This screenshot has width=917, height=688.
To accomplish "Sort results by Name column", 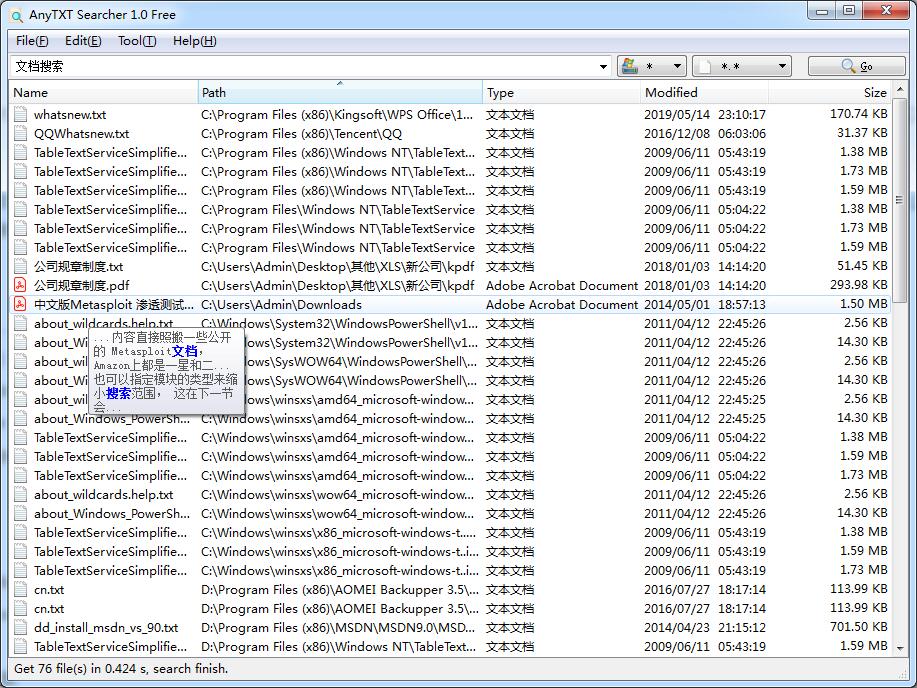I will pyautogui.click(x=104, y=92).
